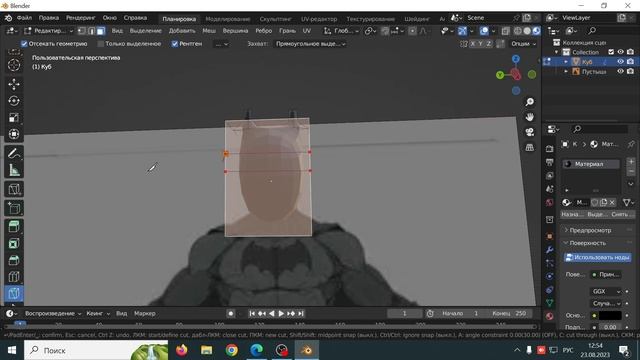Open the Редактир... mode dropdown
This screenshot has height=360, width=640.
[x=48, y=31]
